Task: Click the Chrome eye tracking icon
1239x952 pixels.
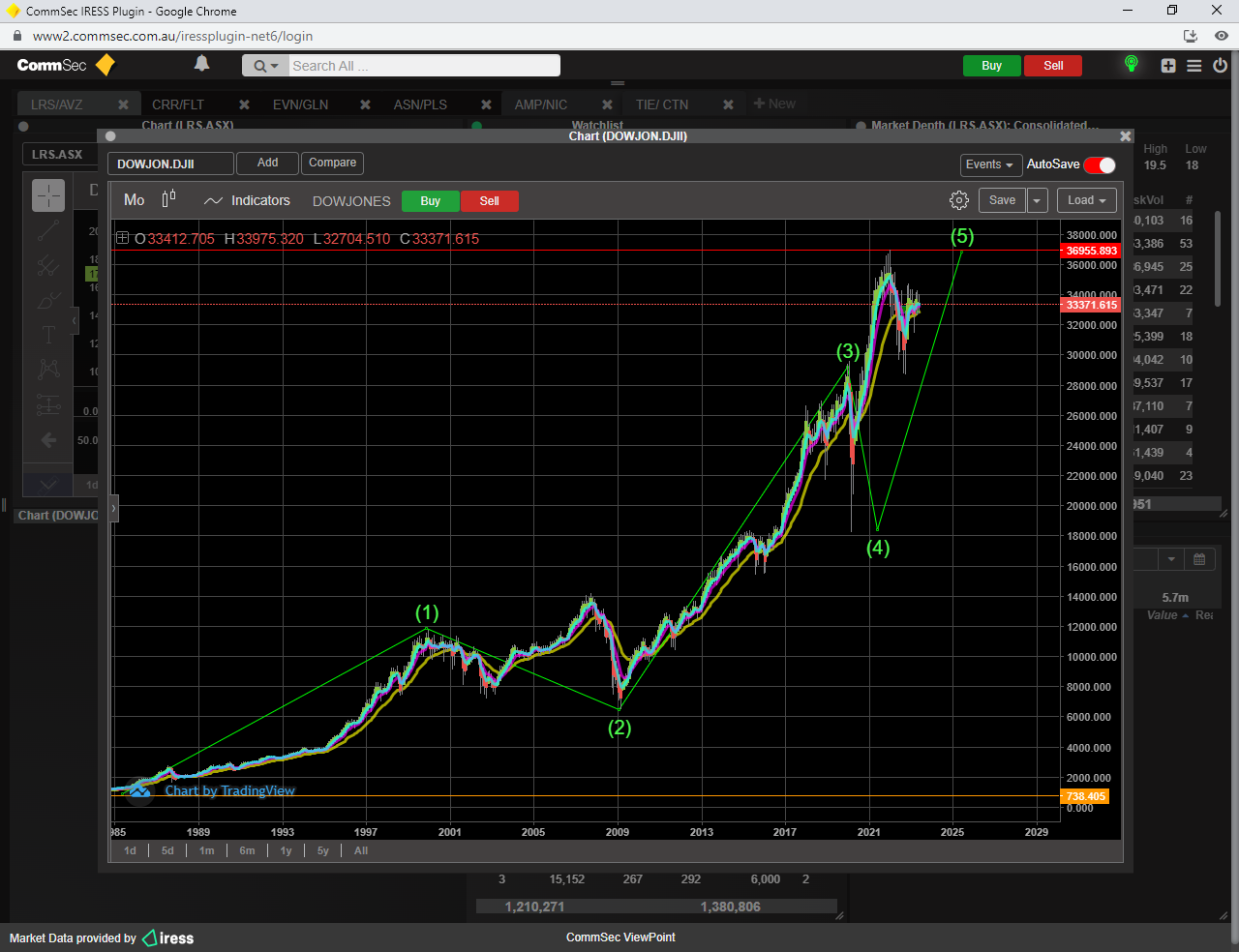Action: [1222, 36]
